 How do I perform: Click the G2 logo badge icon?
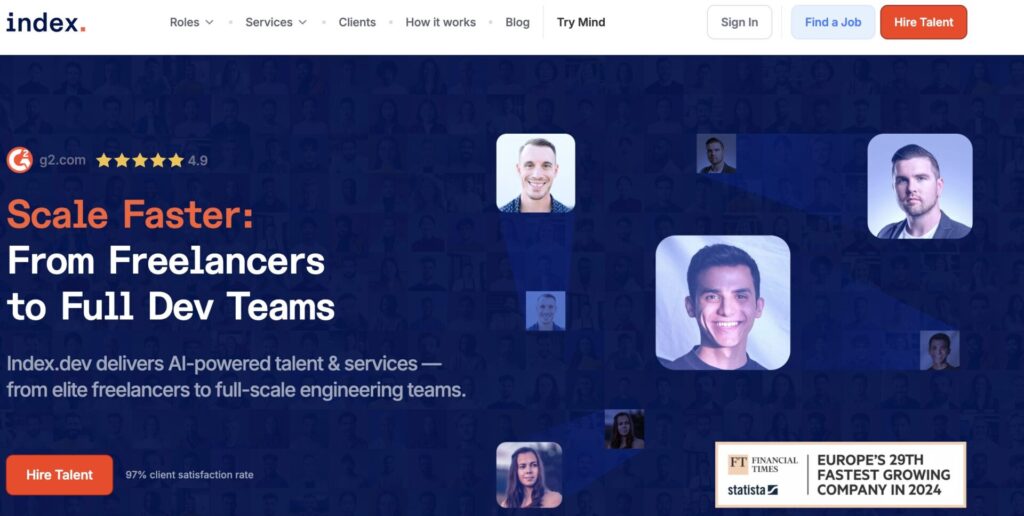pyautogui.click(x=20, y=160)
